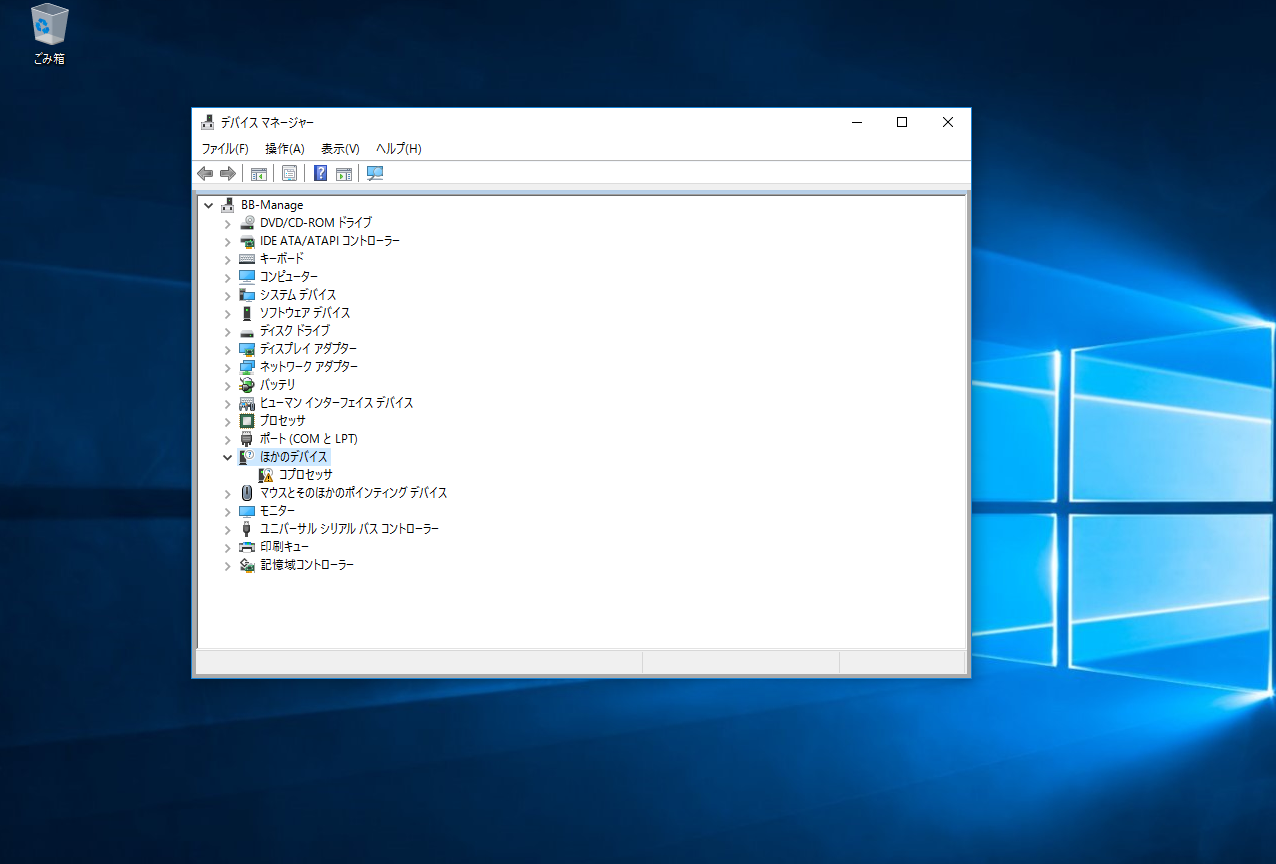Open the 表示(V) menu
Image resolution: width=1276 pixels, height=864 pixels.
(340, 149)
